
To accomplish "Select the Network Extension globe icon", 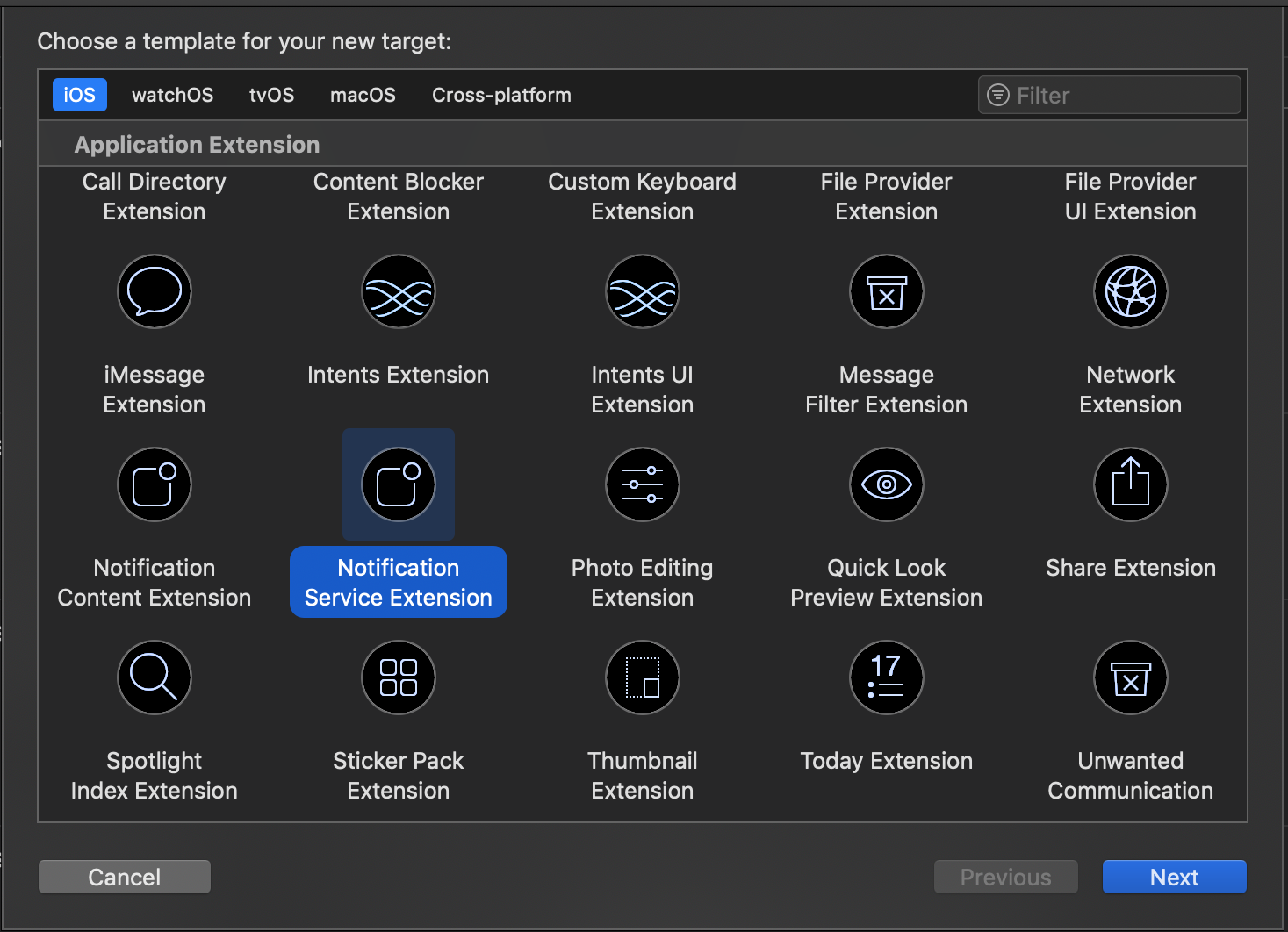I will (x=1131, y=291).
